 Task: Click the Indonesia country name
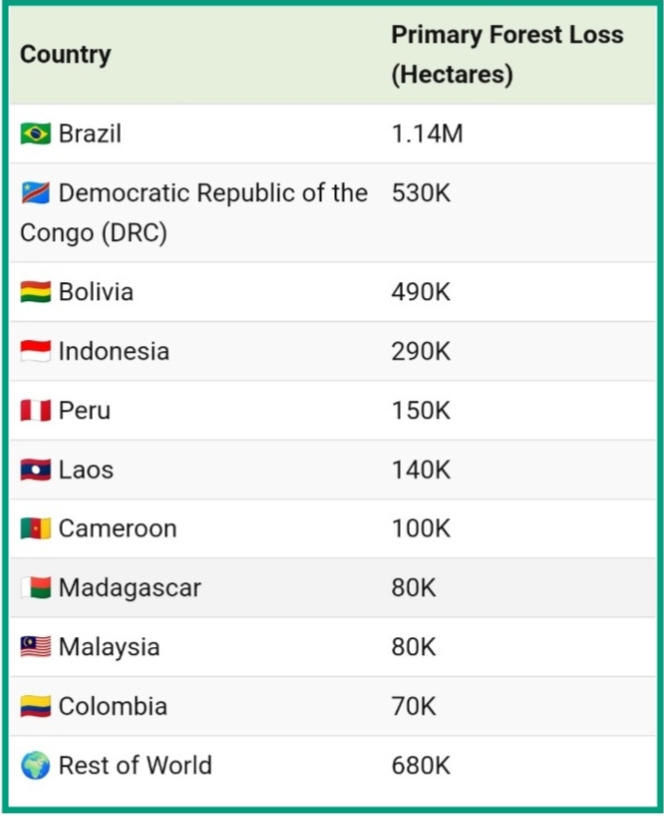pos(113,351)
